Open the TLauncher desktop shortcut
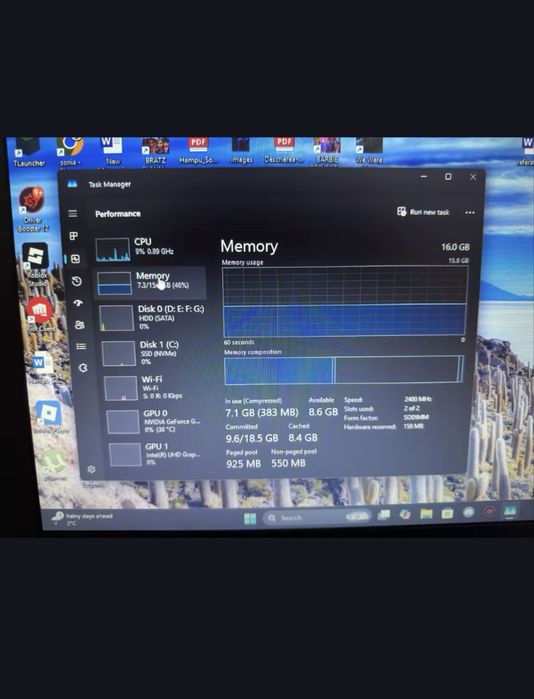This screenshot has height=699, width=534. pyautogui.click(x=29, y=152)
